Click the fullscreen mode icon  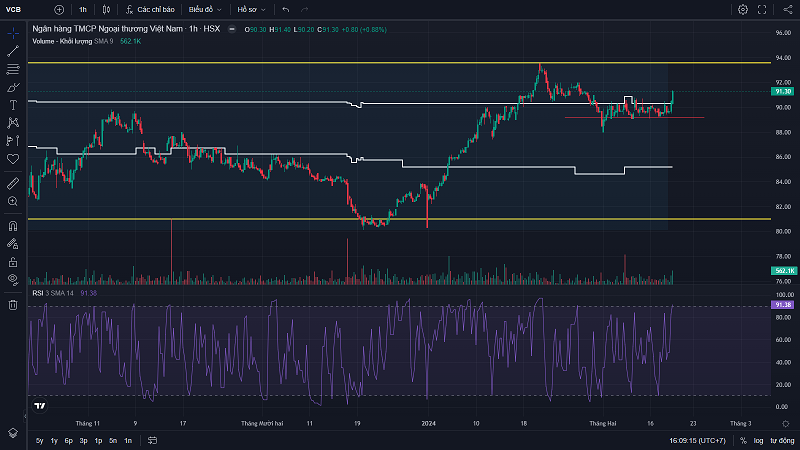pos(765,9)
